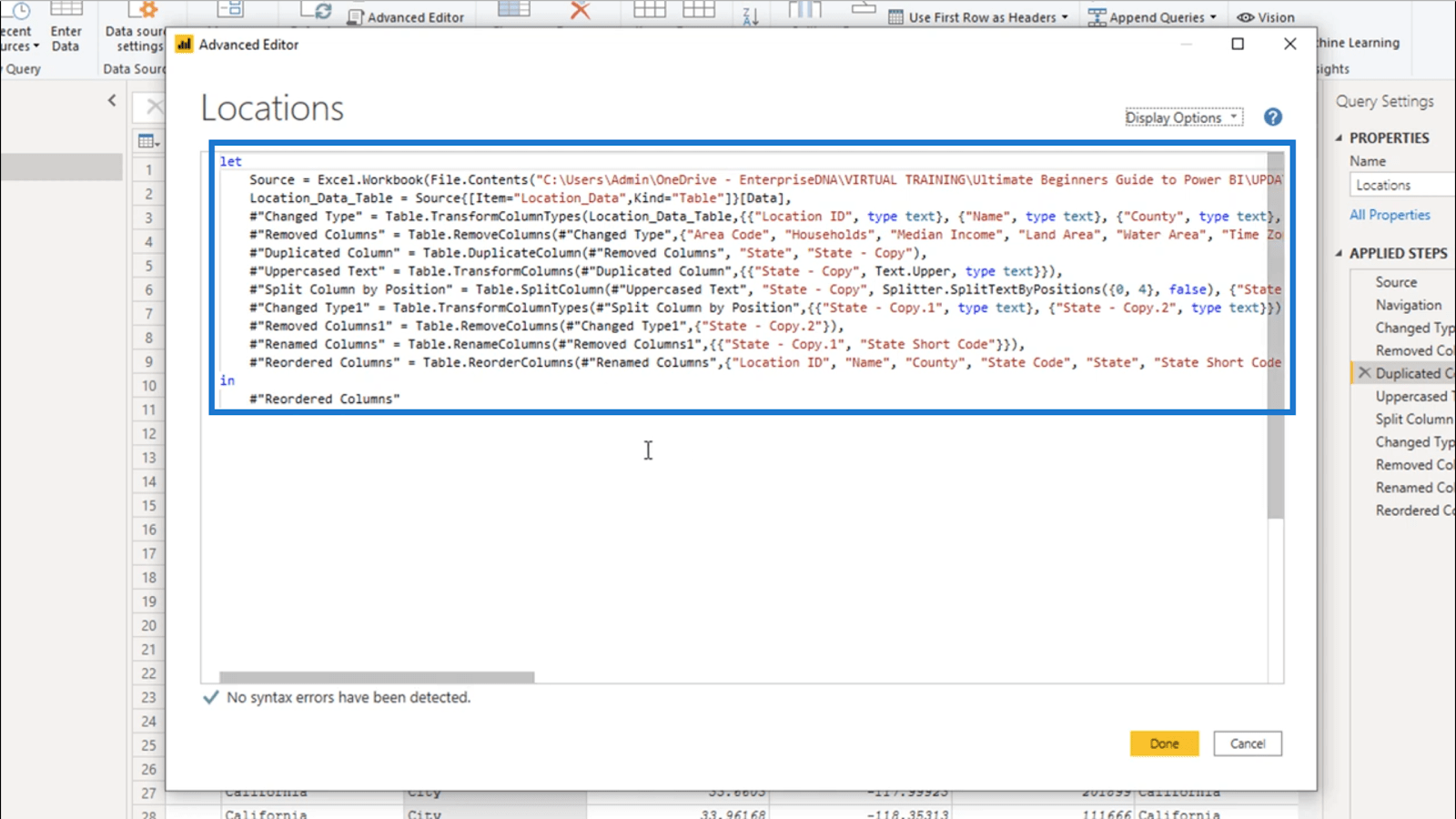Open the Append Queries dropdown arrow
The image size is (1456, 819).
pos(1213,17)
